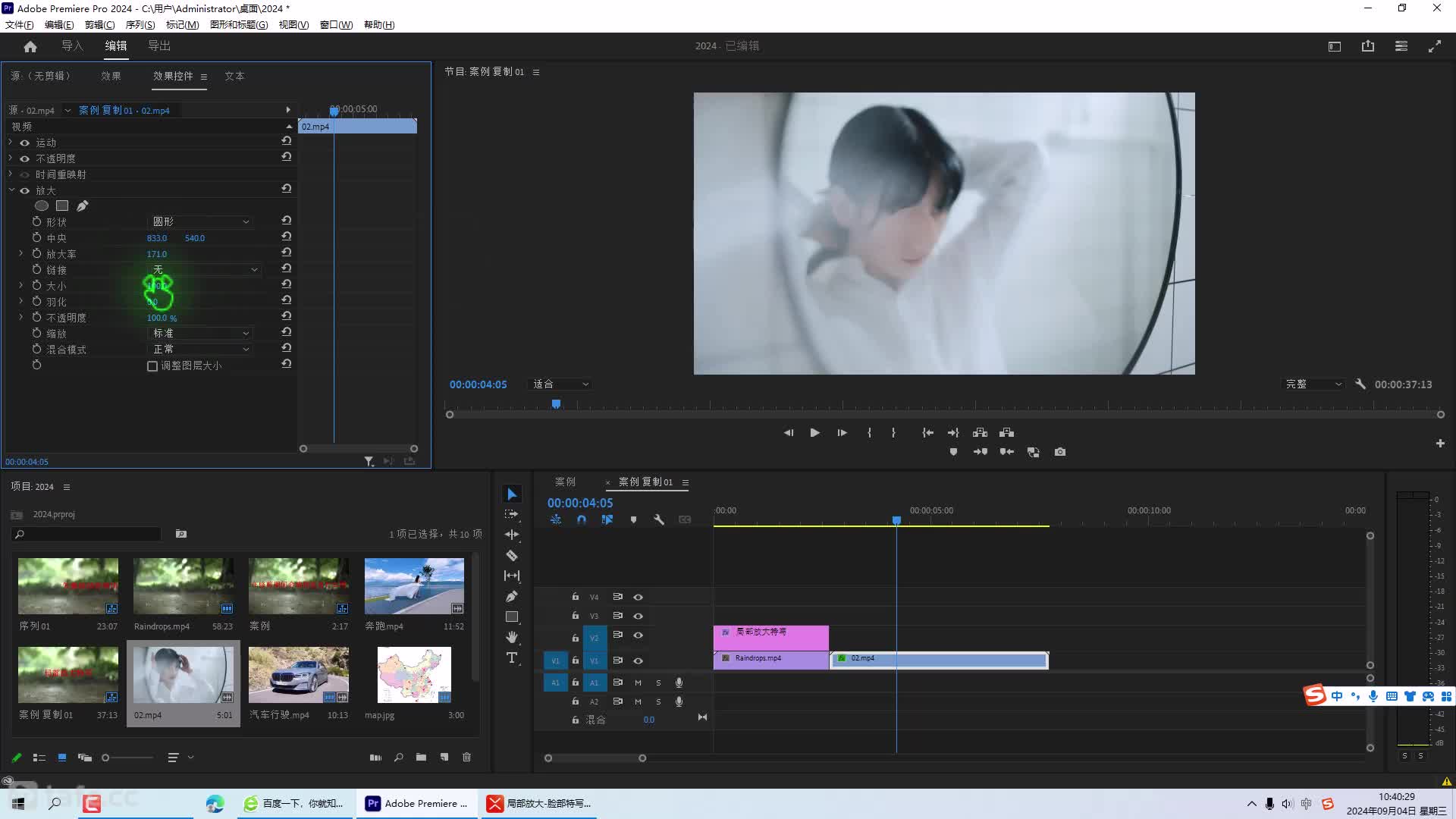Select free draw bezier mask pen
Viewport: 1456px width, 819px height.
click(x=83, y=206)
